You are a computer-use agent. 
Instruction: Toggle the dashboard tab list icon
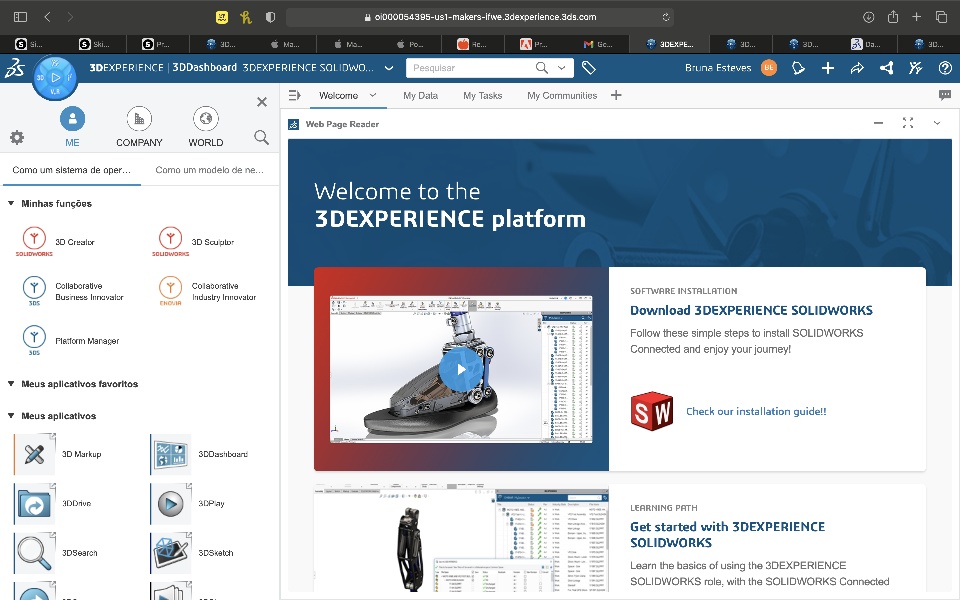tap(294, 96)
